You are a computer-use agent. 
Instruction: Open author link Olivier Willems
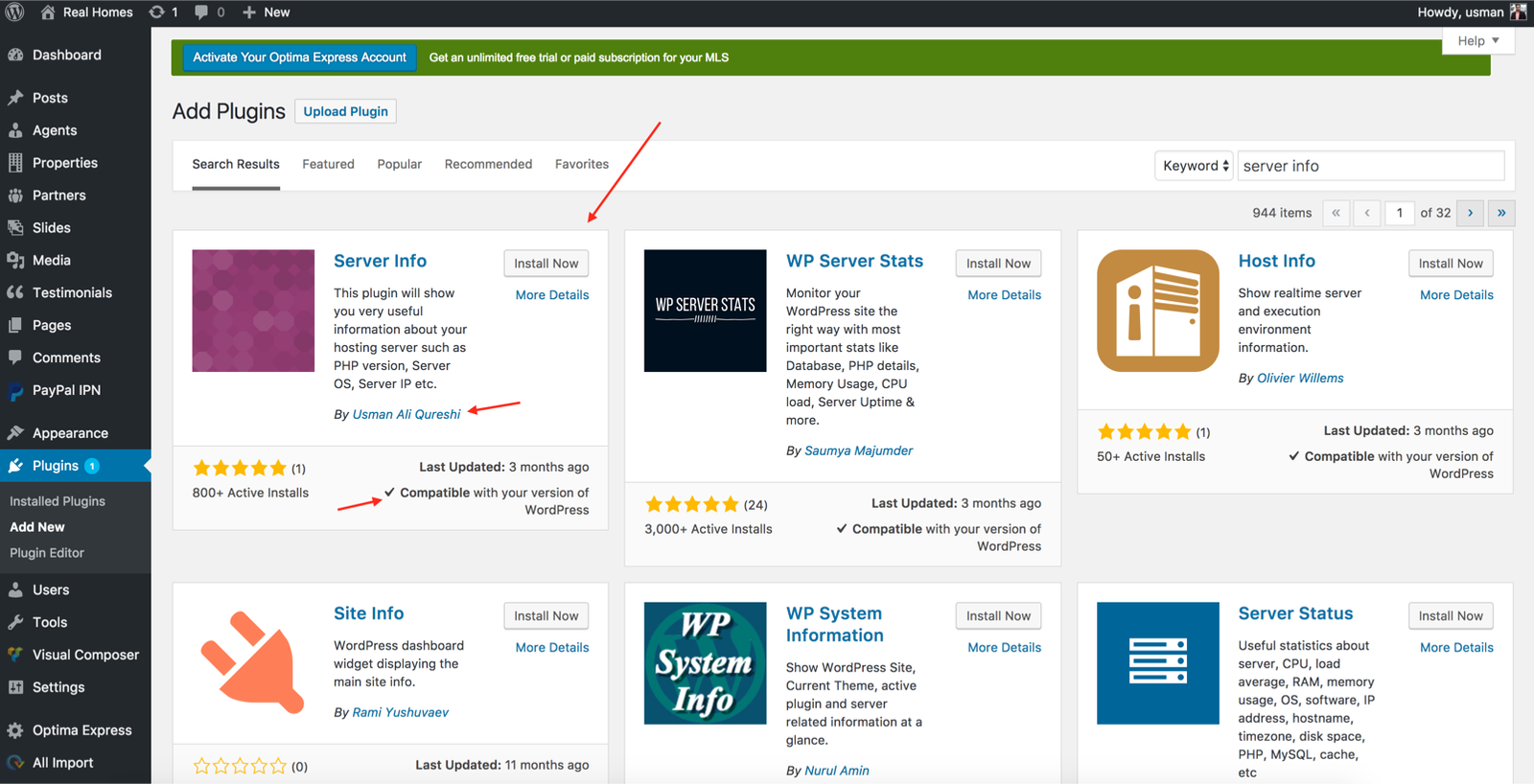1300,378
